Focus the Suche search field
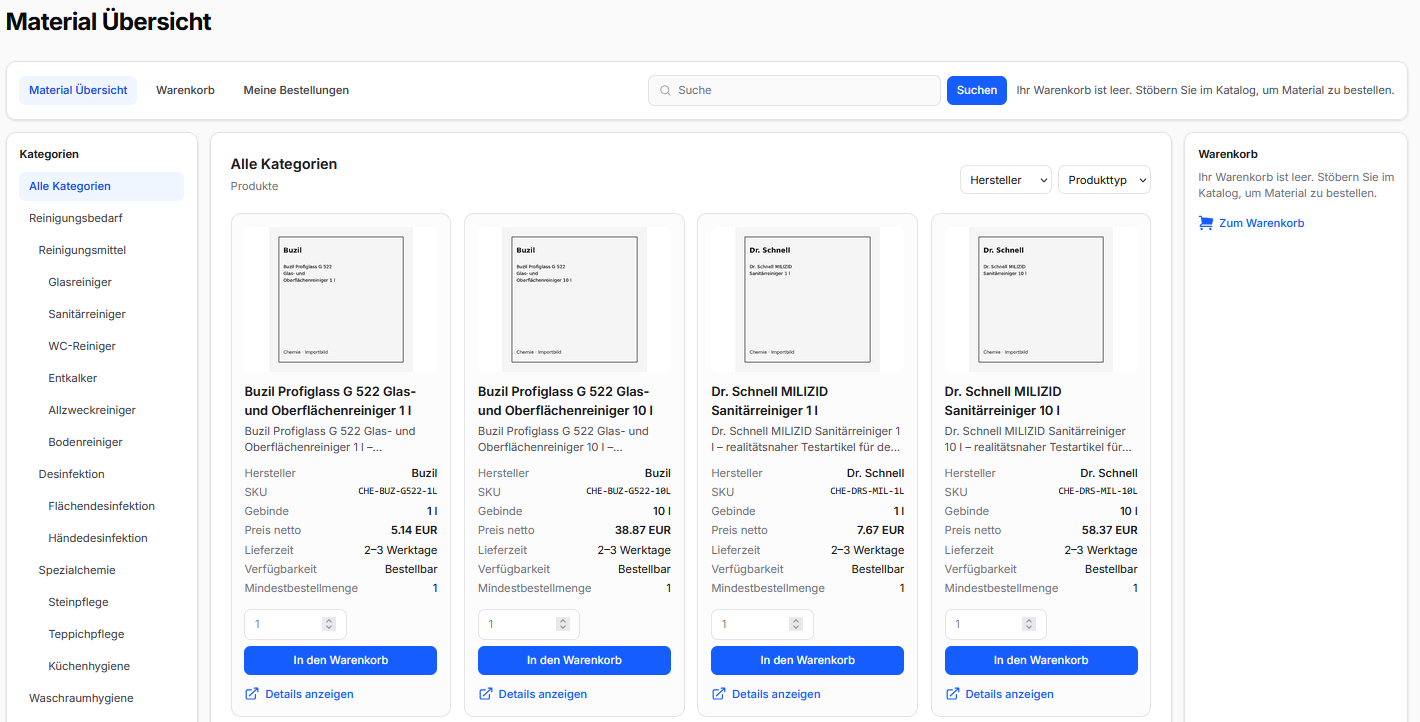Screen dimensions: 1420x722 [x=794, y=90]
